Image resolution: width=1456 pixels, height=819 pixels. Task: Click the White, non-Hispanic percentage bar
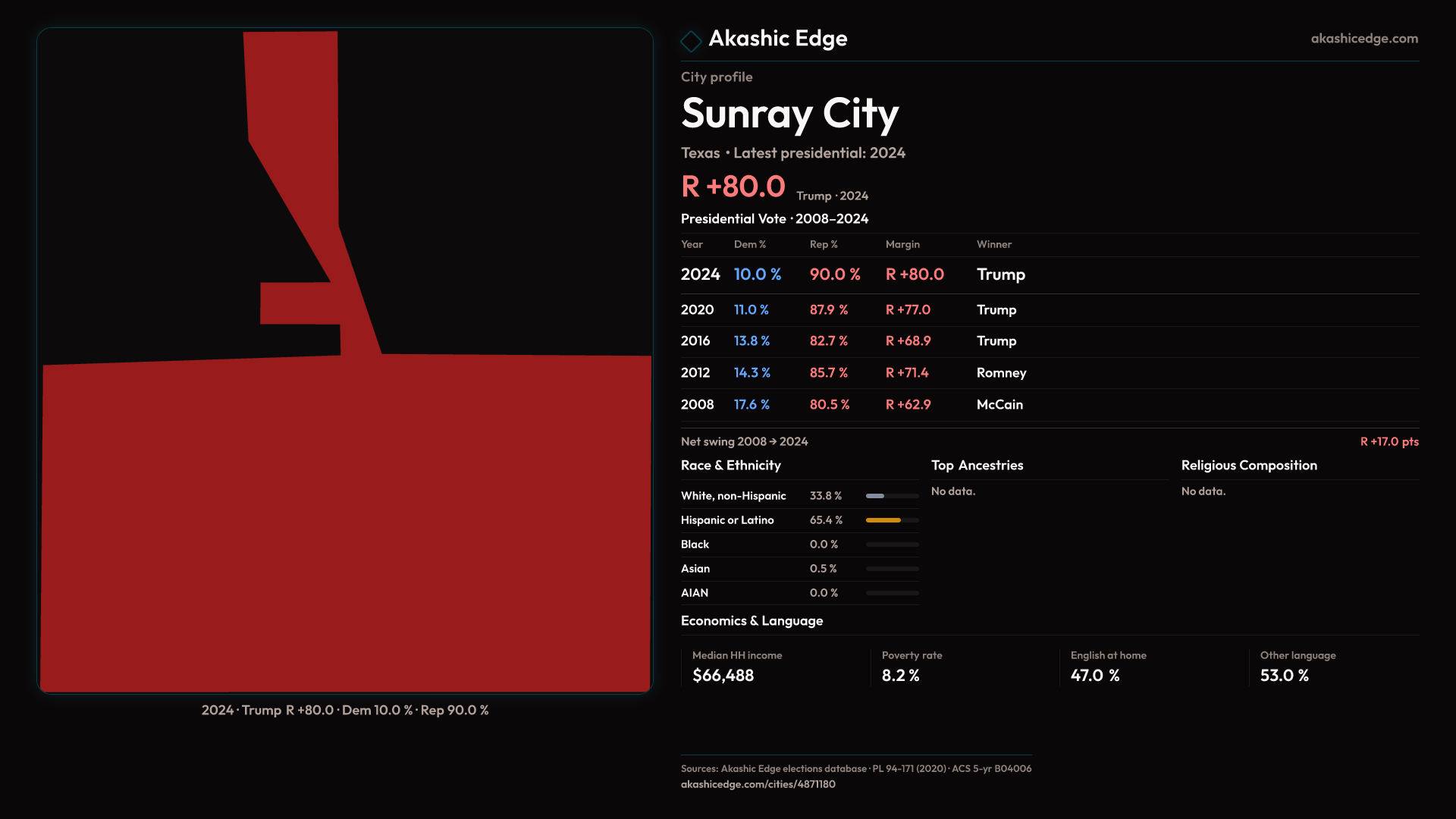click(x=876, y=496)
